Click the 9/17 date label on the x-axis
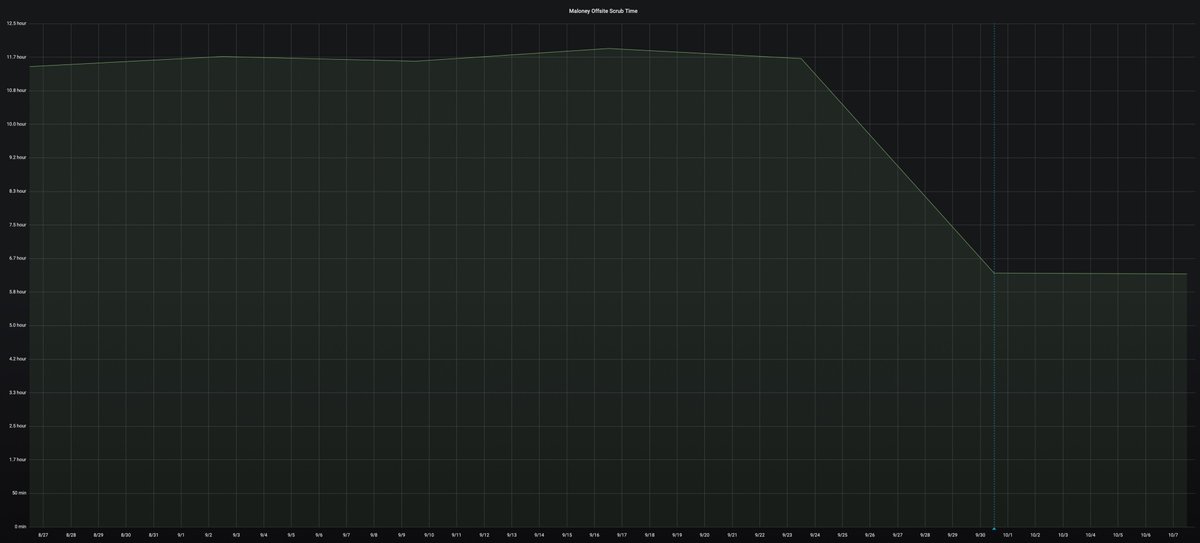Screen dimensions: 1200x543 pos(622,536)
